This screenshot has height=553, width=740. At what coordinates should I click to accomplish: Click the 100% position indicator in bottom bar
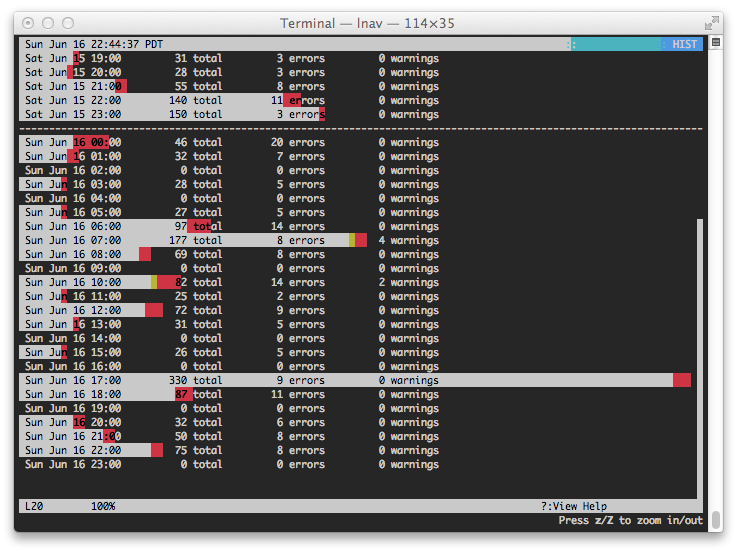point(103,506)
